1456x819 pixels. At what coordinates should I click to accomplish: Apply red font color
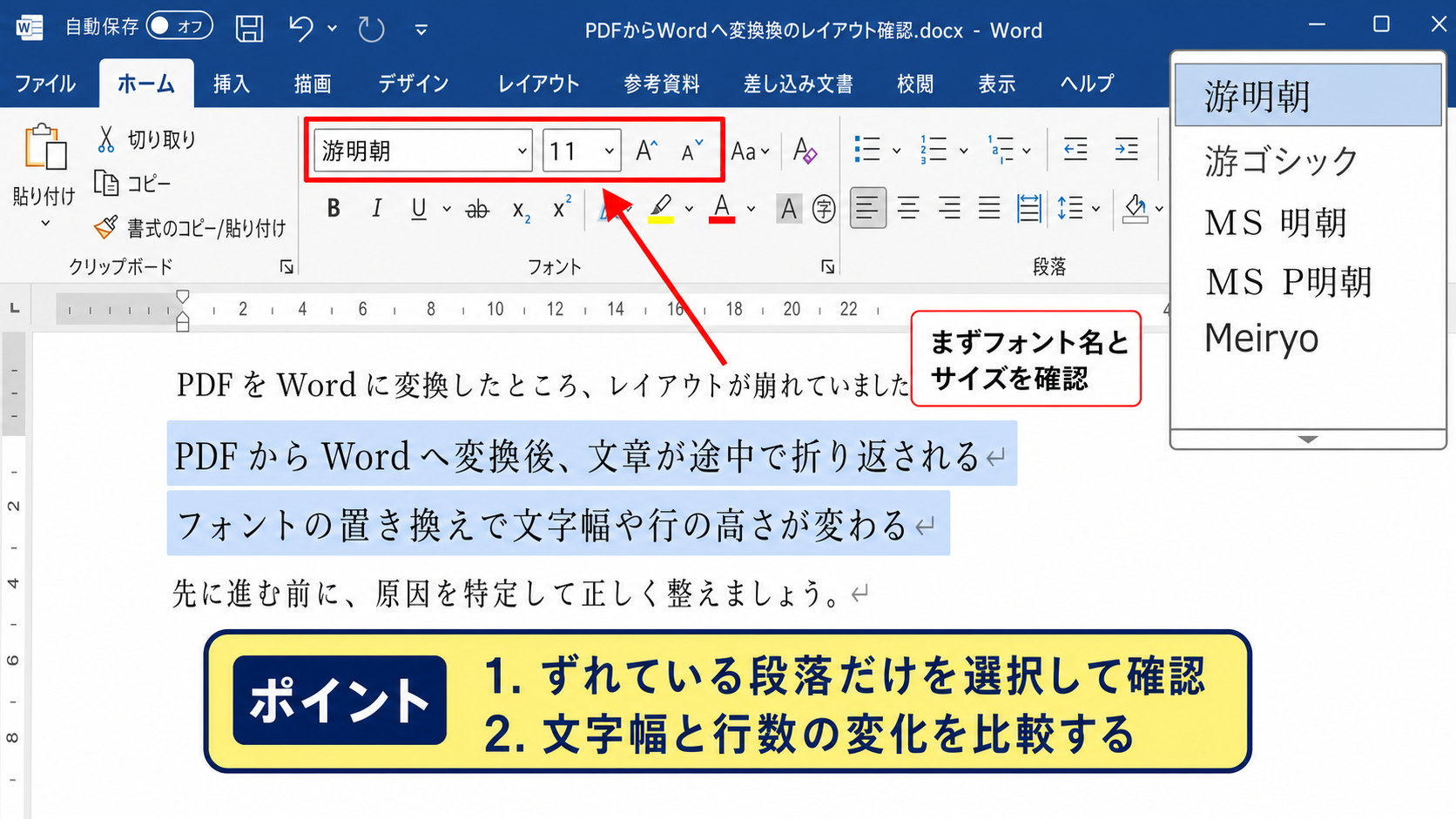point(722,209)
